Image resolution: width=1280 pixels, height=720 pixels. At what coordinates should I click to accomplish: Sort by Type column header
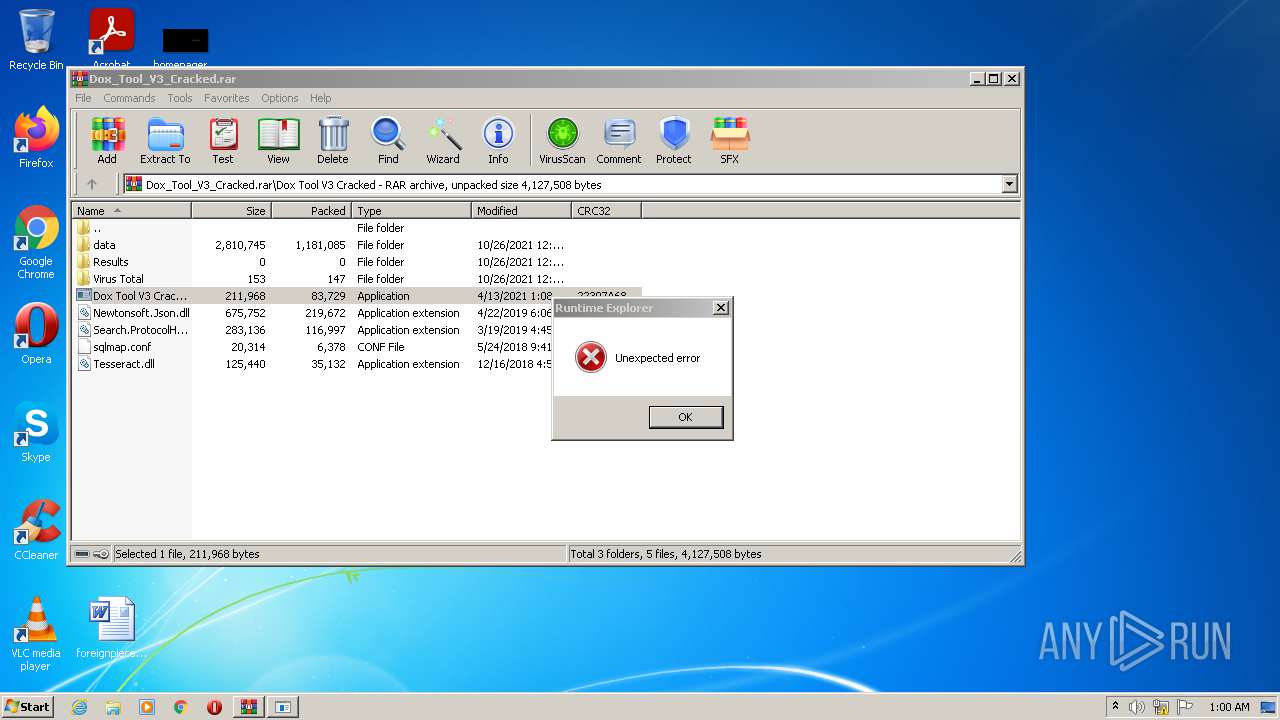tap(411, 211)
